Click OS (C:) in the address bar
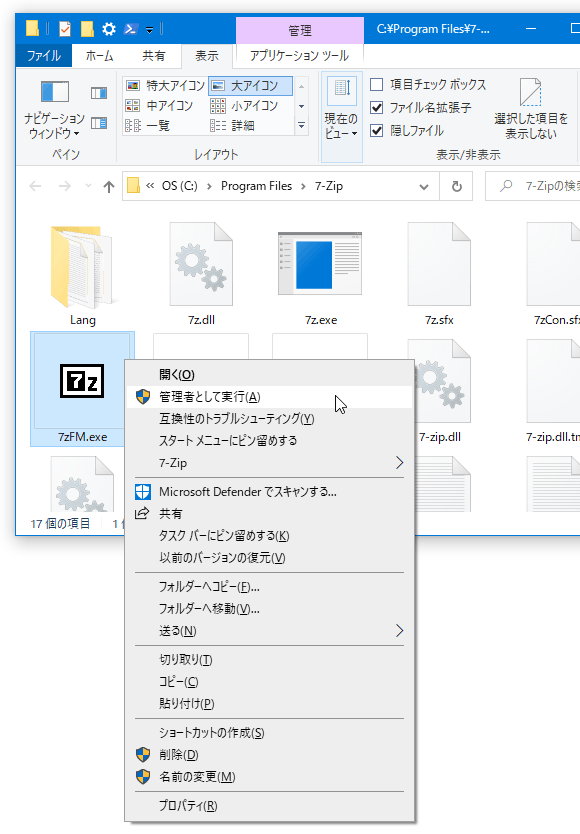 click(179, 186)
